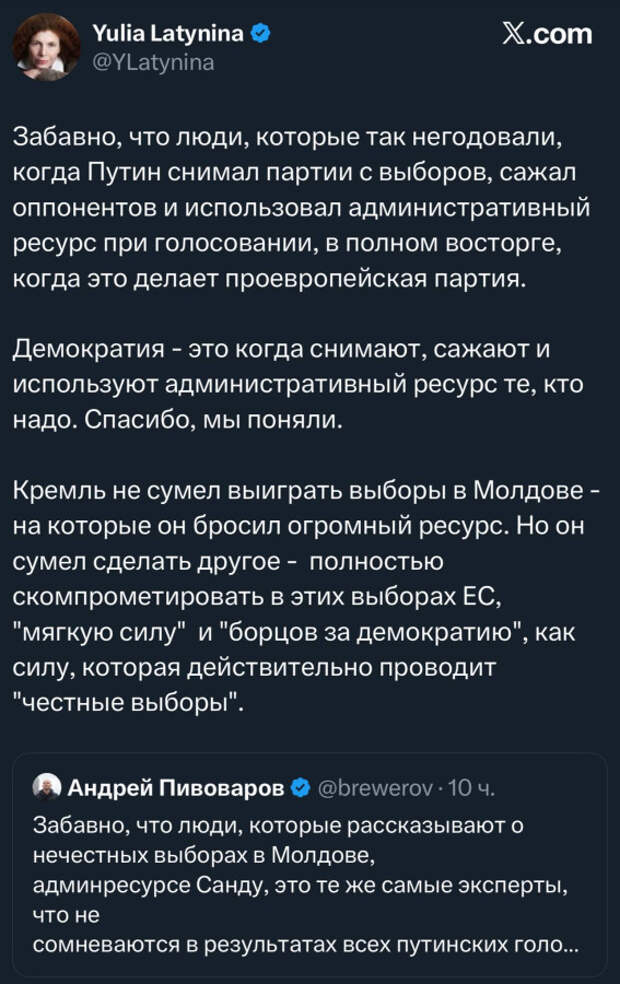Visit the @brewerov handle link
620x984 pixels.
click(x=374, y=789)
